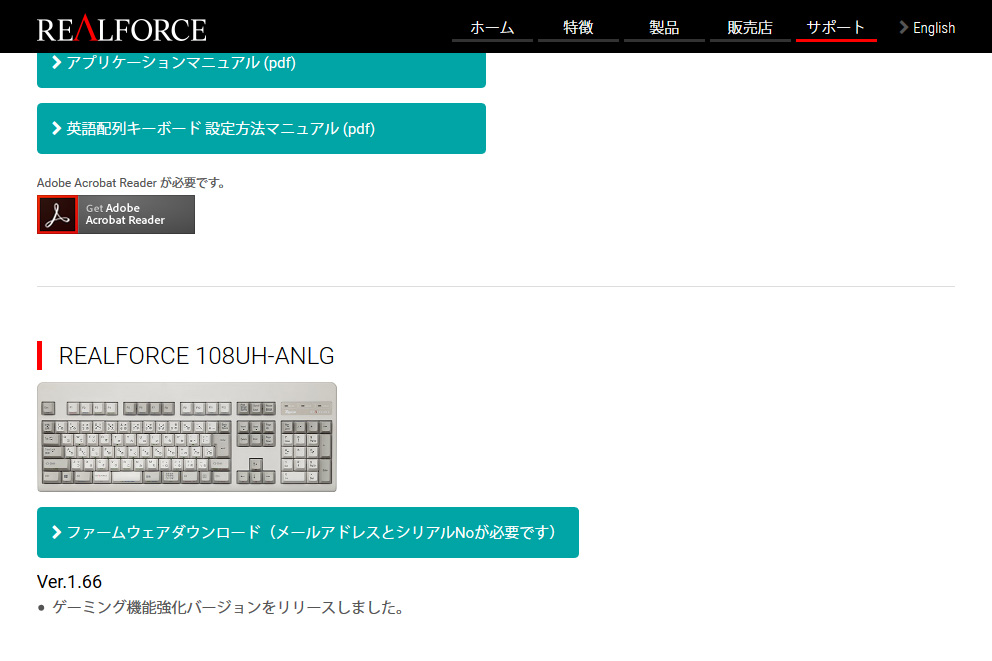Open 英語配列キーボード 設定方法マニュアル (pdf)

pyautogui.click(x=261, y=128)
